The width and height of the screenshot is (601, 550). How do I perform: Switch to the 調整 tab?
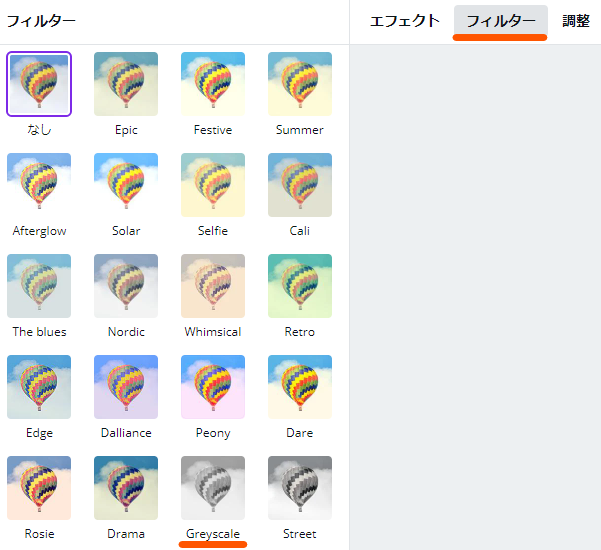(x=576, y=21)
